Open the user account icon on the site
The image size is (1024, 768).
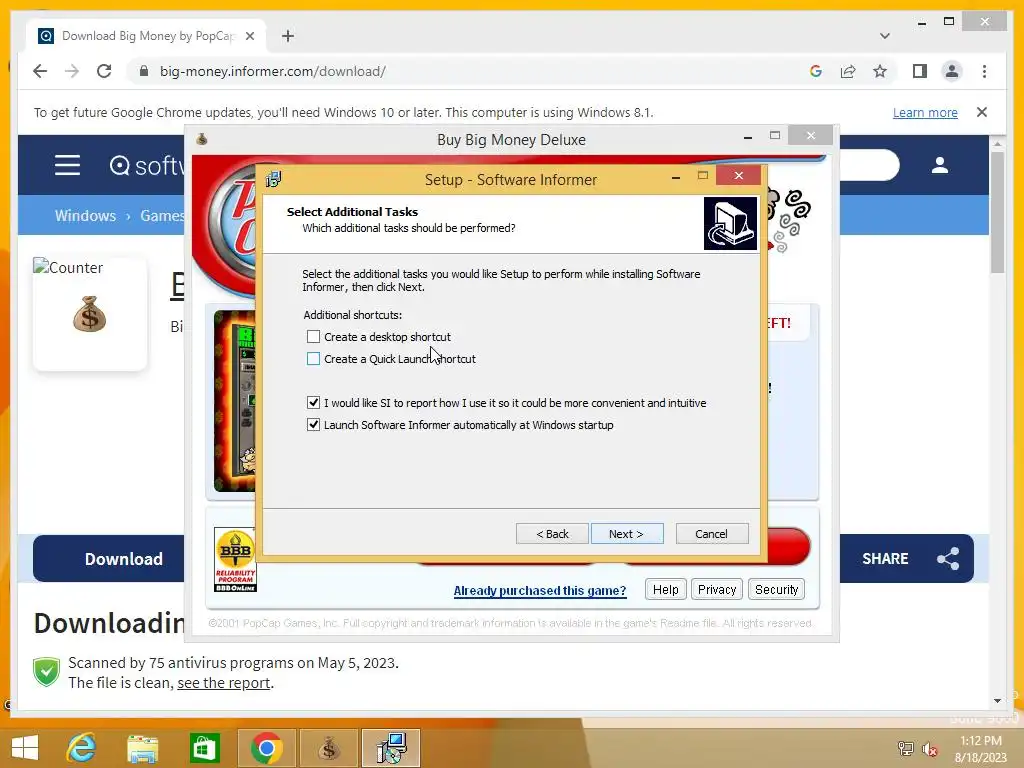[940, 165]
